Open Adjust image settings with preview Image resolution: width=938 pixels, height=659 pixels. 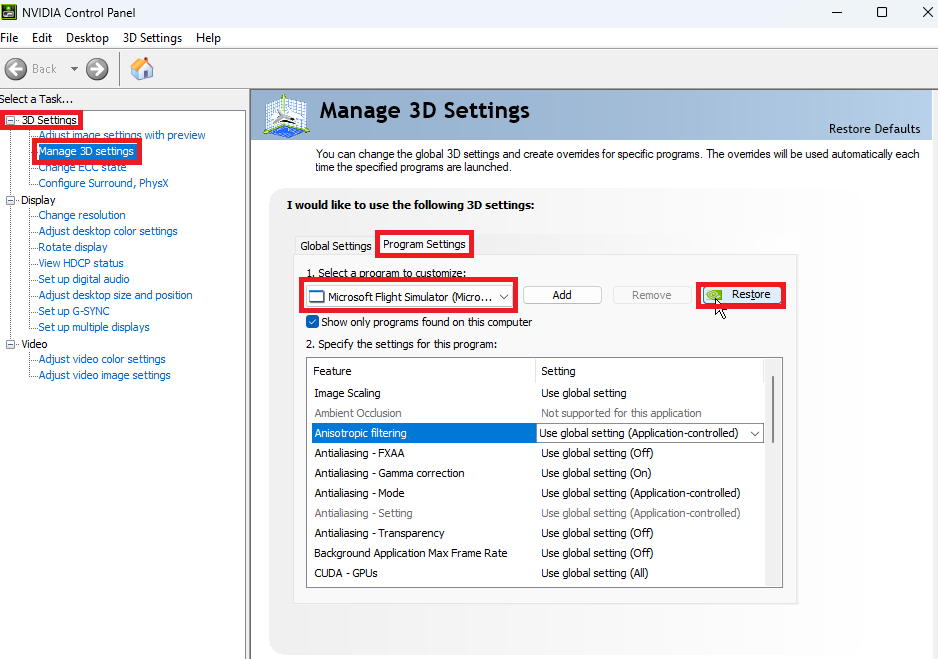click(x=122, y=135)
